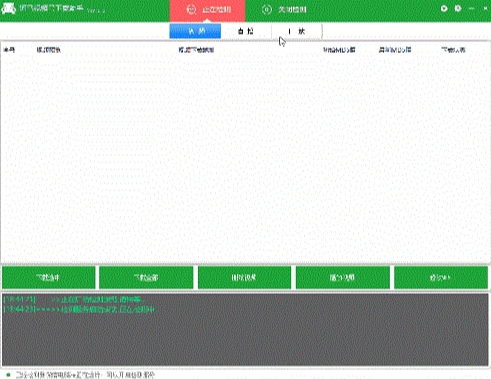The width and height of the screenshot is (491, 379).
Task: Click the fourth green button in the row
Action: (x=343, y=277)
